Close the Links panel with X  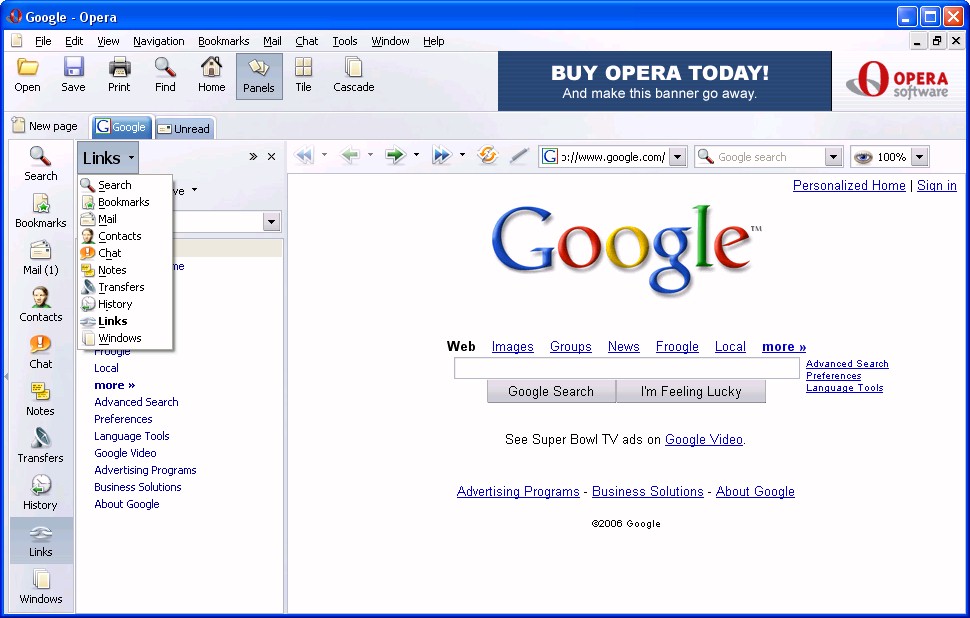pyautogui.click(x=271, y=157)
